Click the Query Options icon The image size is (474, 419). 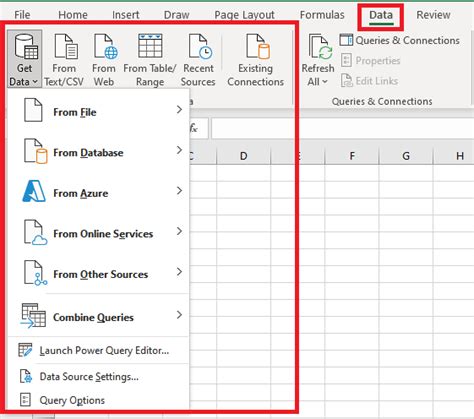point(25,400)
